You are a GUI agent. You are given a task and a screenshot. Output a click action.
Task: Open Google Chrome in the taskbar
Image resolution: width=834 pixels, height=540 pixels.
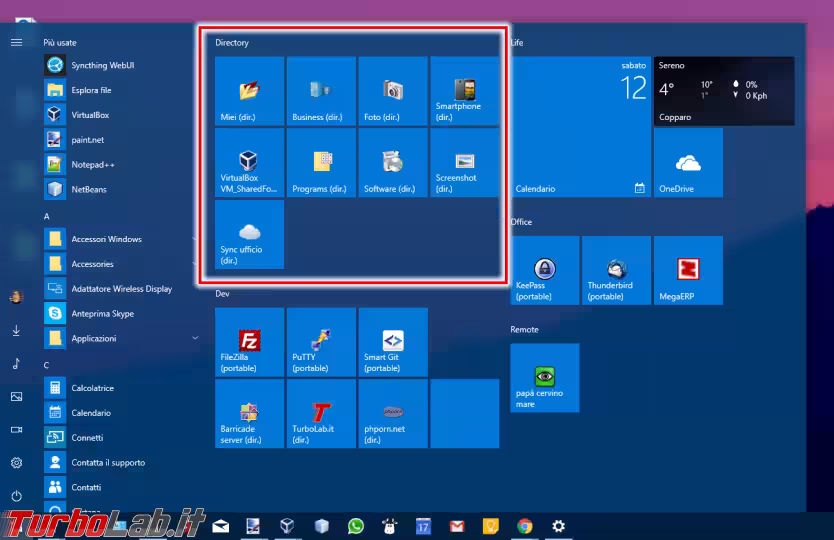coord(525,527)
